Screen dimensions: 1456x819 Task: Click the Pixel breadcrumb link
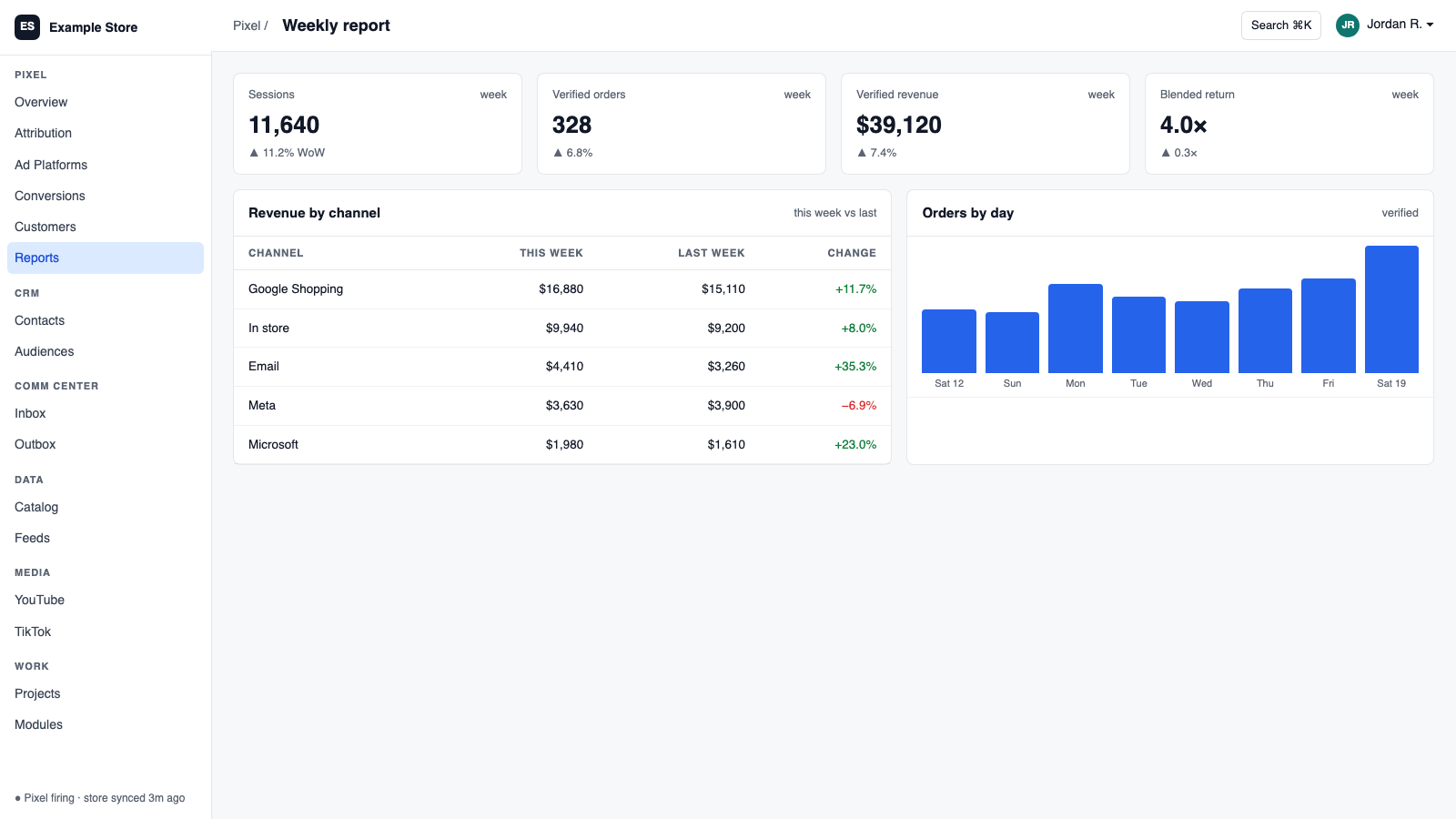[247, 25]
